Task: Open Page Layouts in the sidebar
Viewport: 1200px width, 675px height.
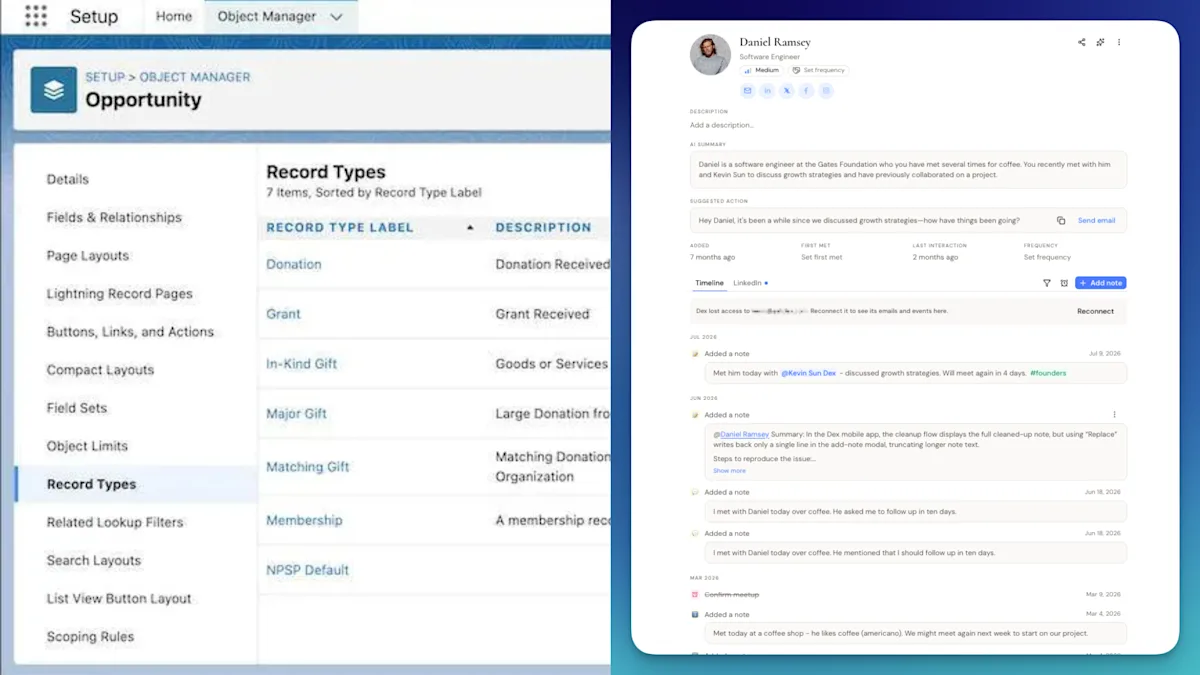Action: pyautogui.click(x=88, y=256)
